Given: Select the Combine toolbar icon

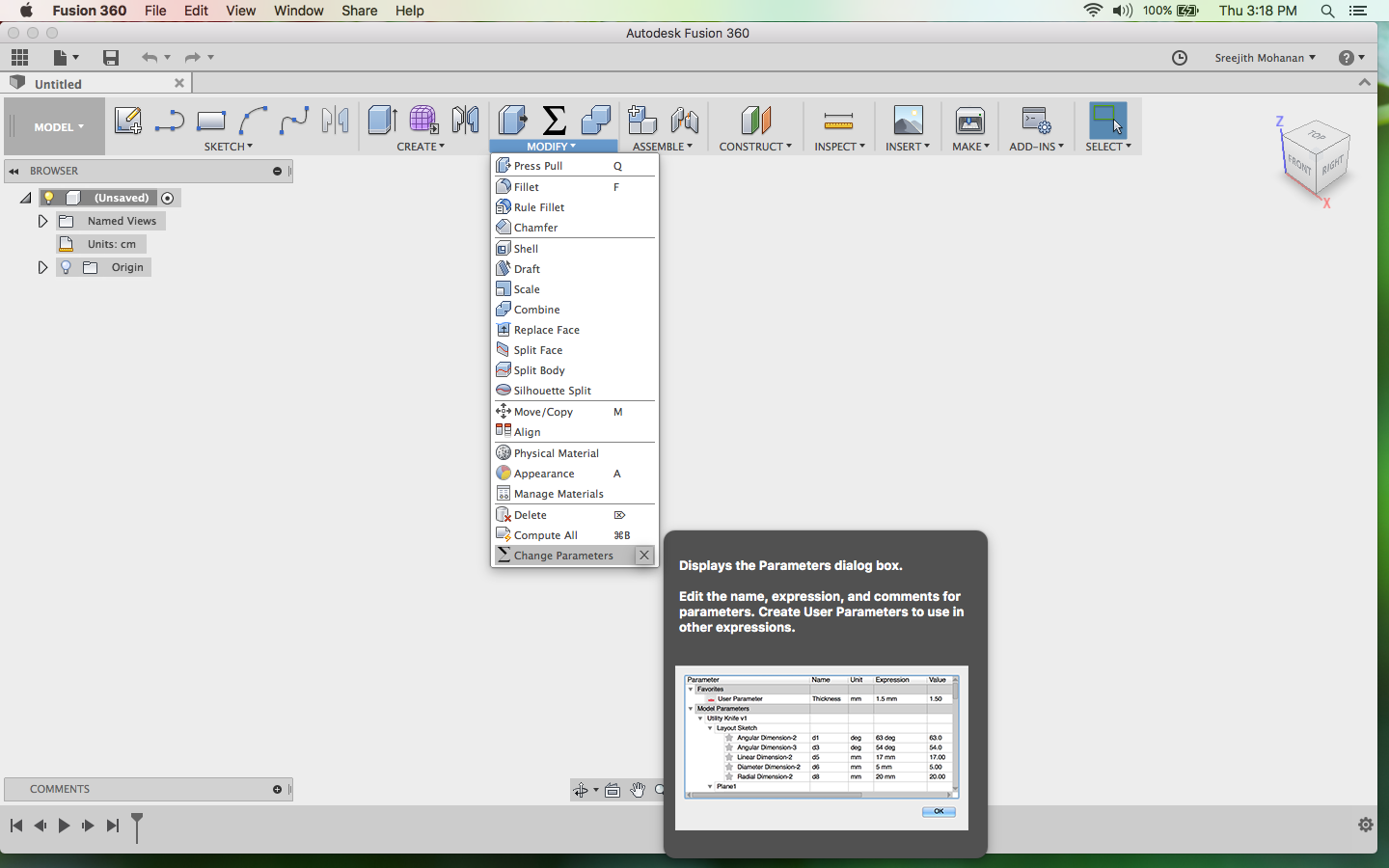Looking at the screenshot, I should coord(596,121).
